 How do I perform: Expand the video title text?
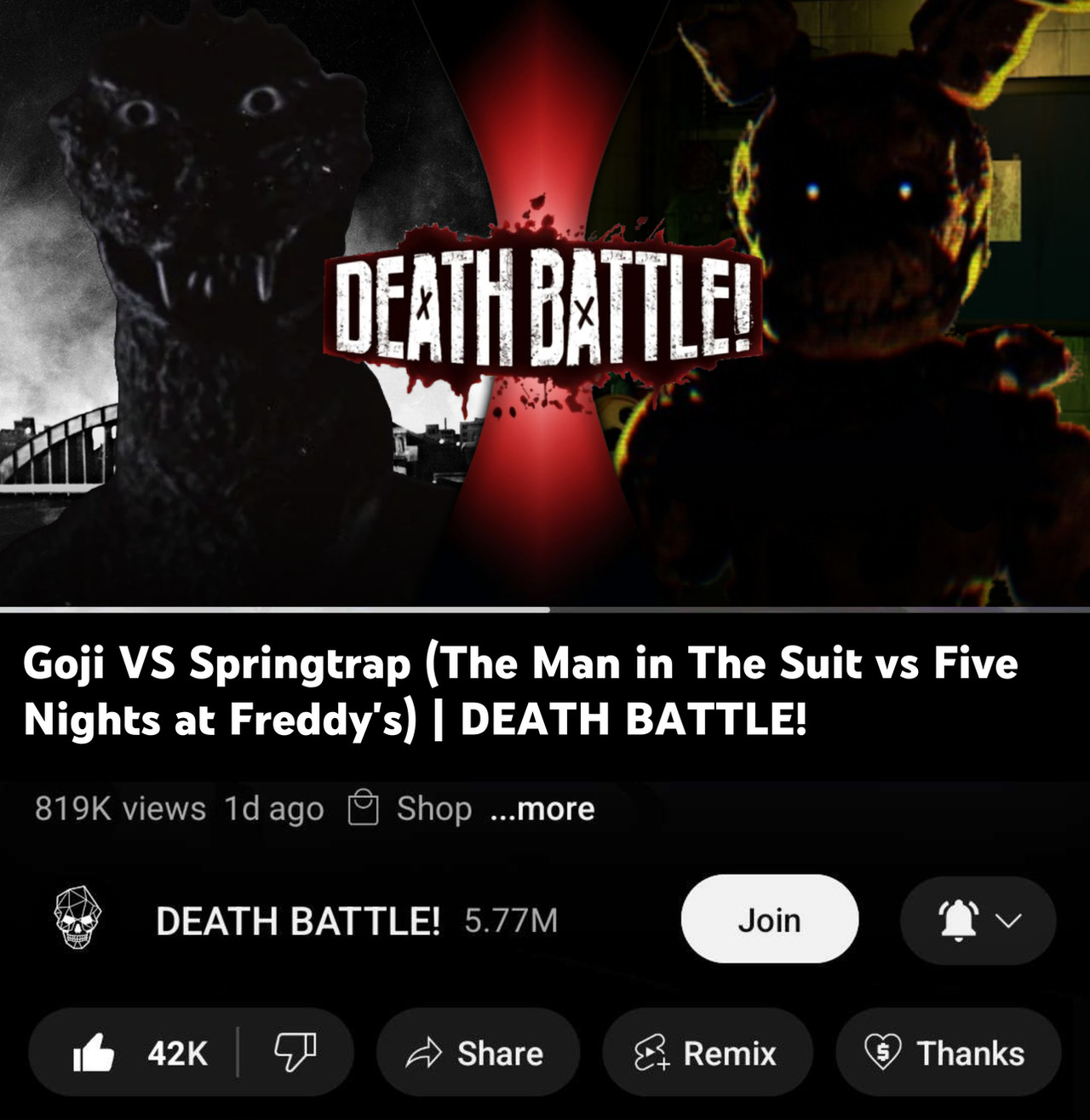pyautogui.click(x=520, y=691)
